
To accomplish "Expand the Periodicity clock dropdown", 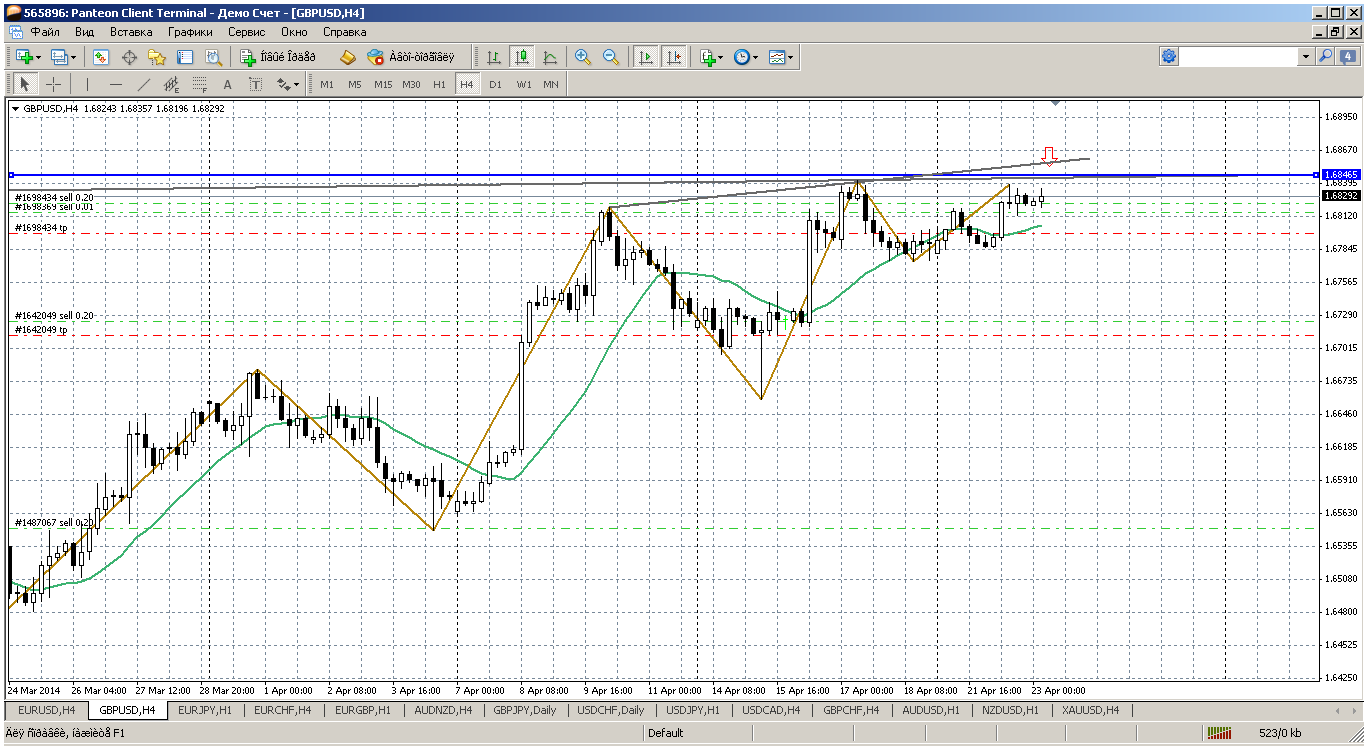I will pos(755,57).
